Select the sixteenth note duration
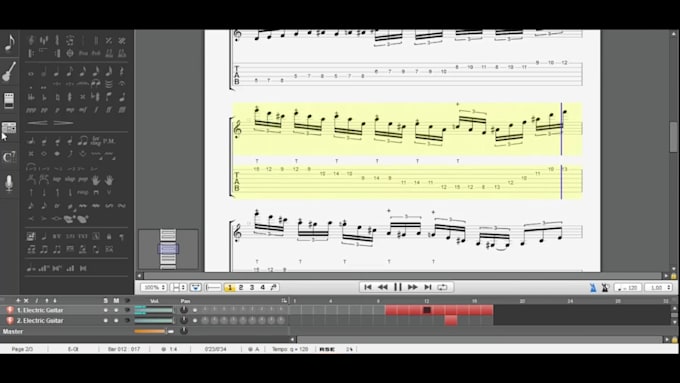The width and height of the screenshot is (680, 383). tap(83, 72)
